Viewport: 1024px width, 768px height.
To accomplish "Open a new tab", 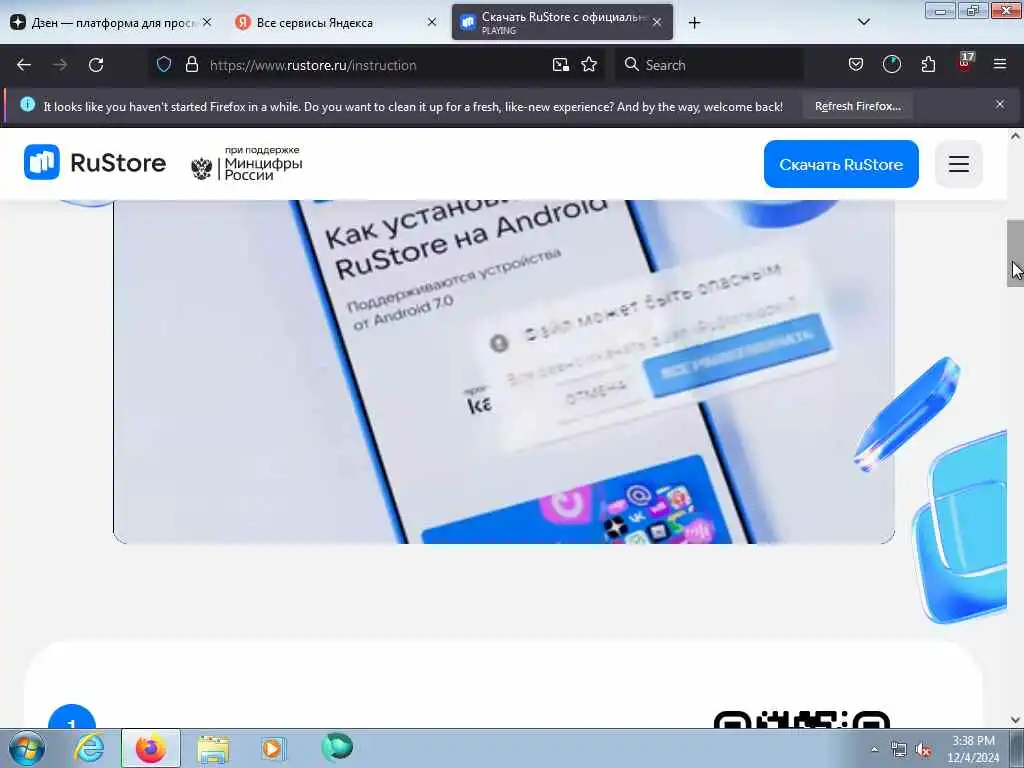I will click(x=694, y=23).
